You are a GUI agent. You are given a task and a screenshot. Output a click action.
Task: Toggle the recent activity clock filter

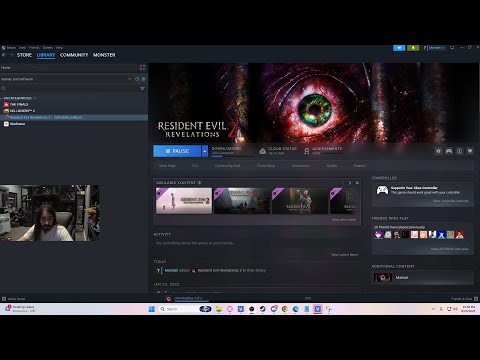137,79
